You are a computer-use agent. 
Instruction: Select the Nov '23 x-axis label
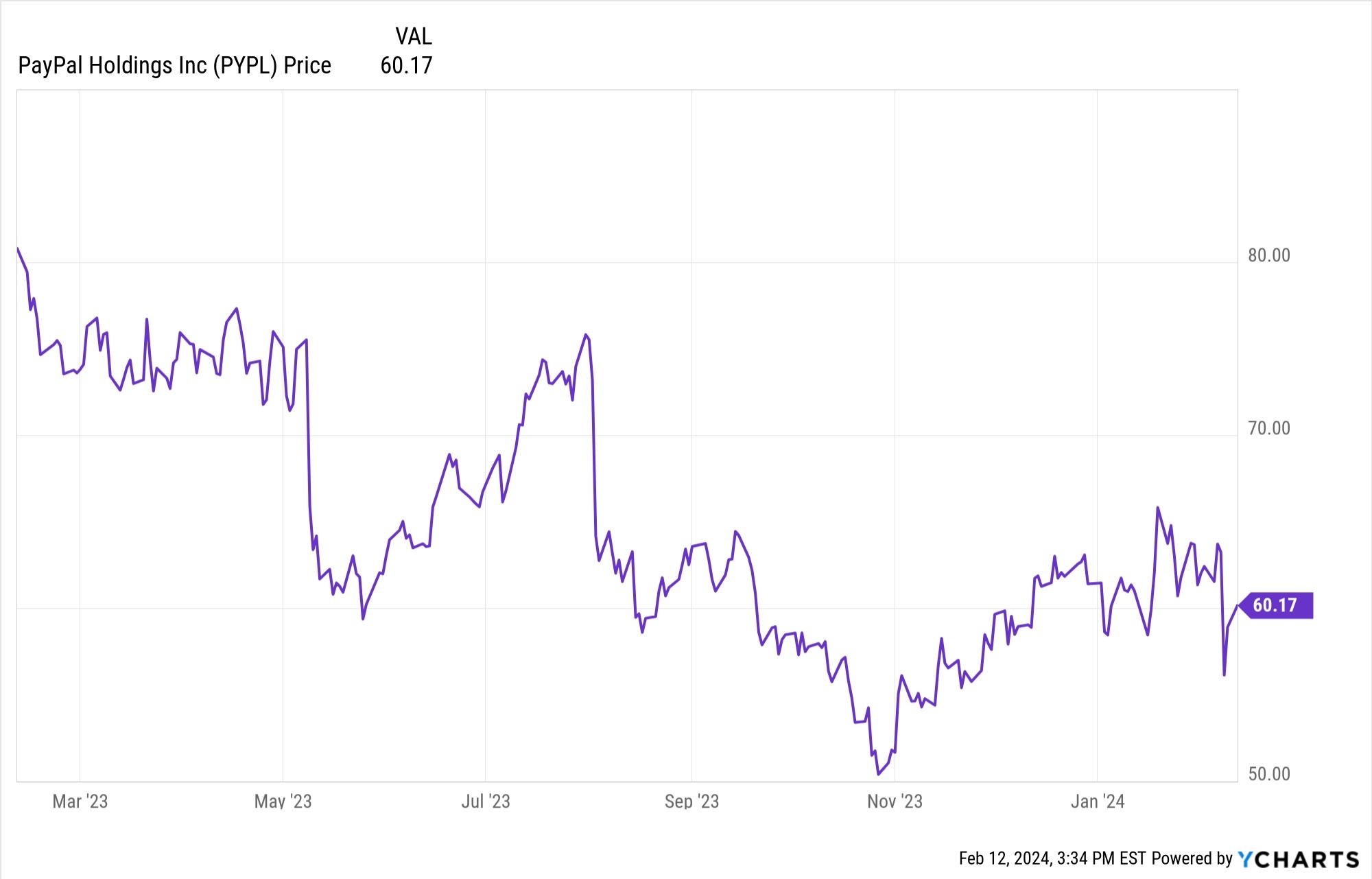click(x=895, y=801)
